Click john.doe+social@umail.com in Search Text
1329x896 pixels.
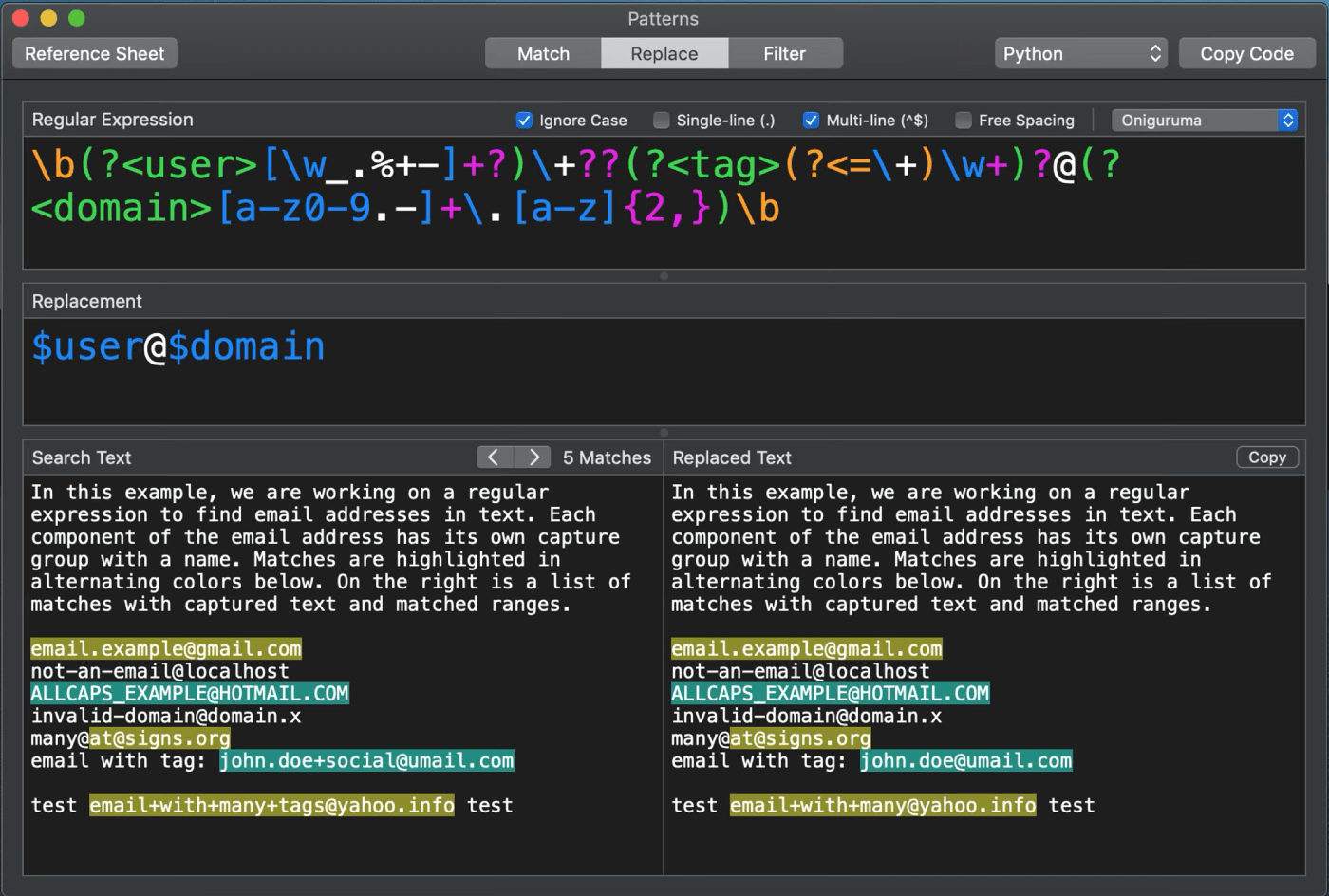(x=366, y=761)
